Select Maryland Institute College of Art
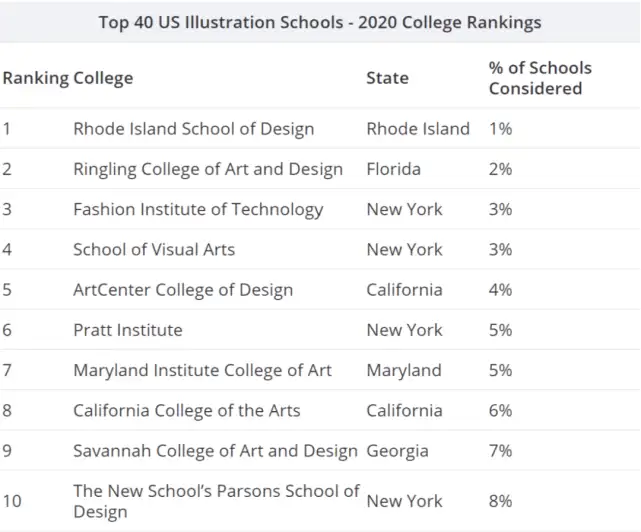641x532 pixels. click(202, 370)
